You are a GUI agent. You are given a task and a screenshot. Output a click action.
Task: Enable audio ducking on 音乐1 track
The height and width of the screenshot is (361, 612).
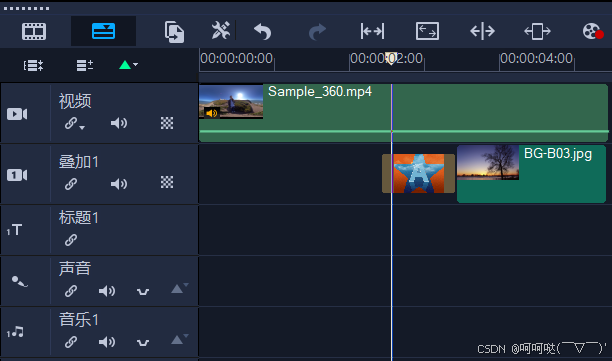tap(143, 343)
